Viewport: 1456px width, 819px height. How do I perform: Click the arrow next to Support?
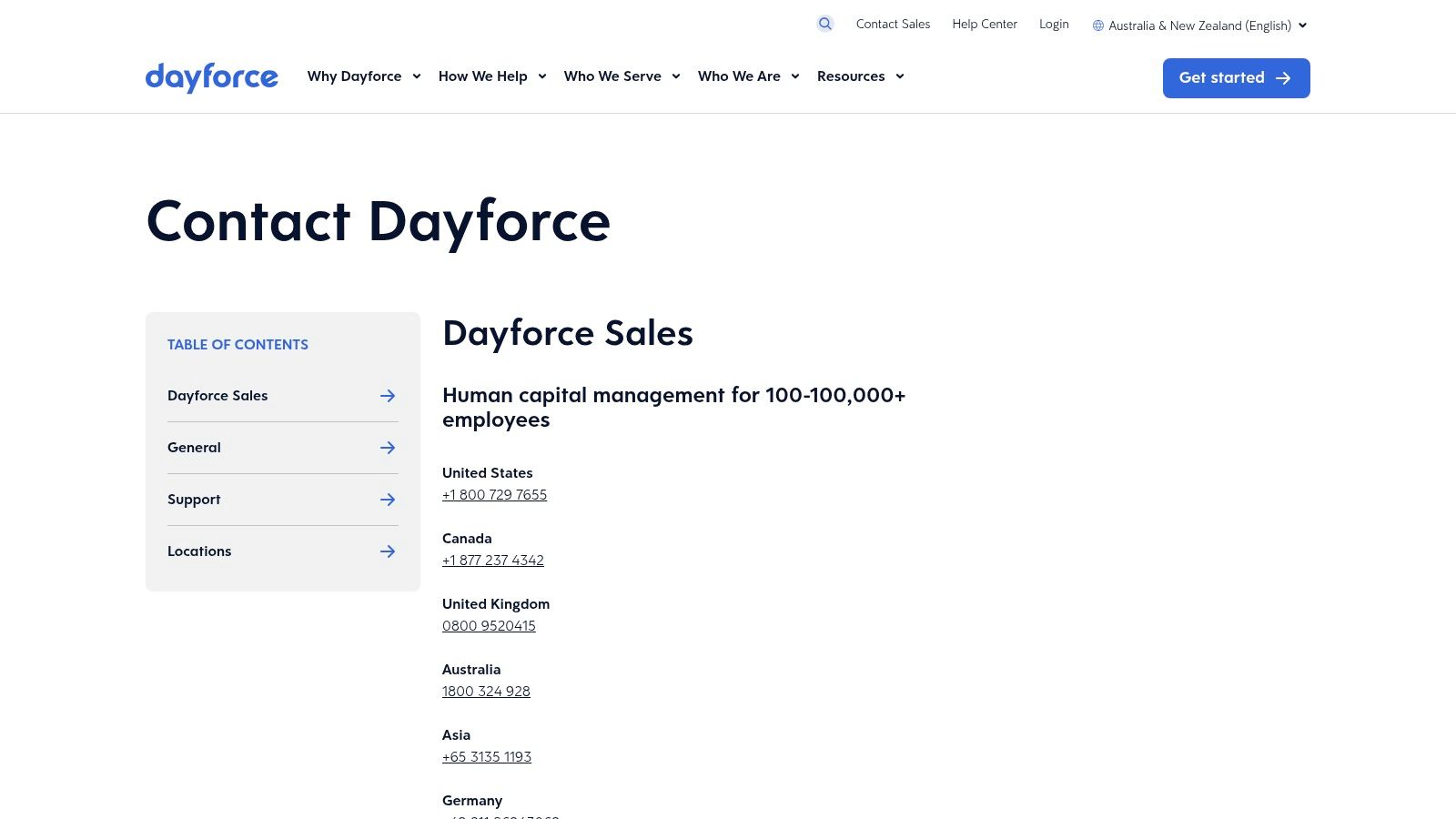point(388,500)
